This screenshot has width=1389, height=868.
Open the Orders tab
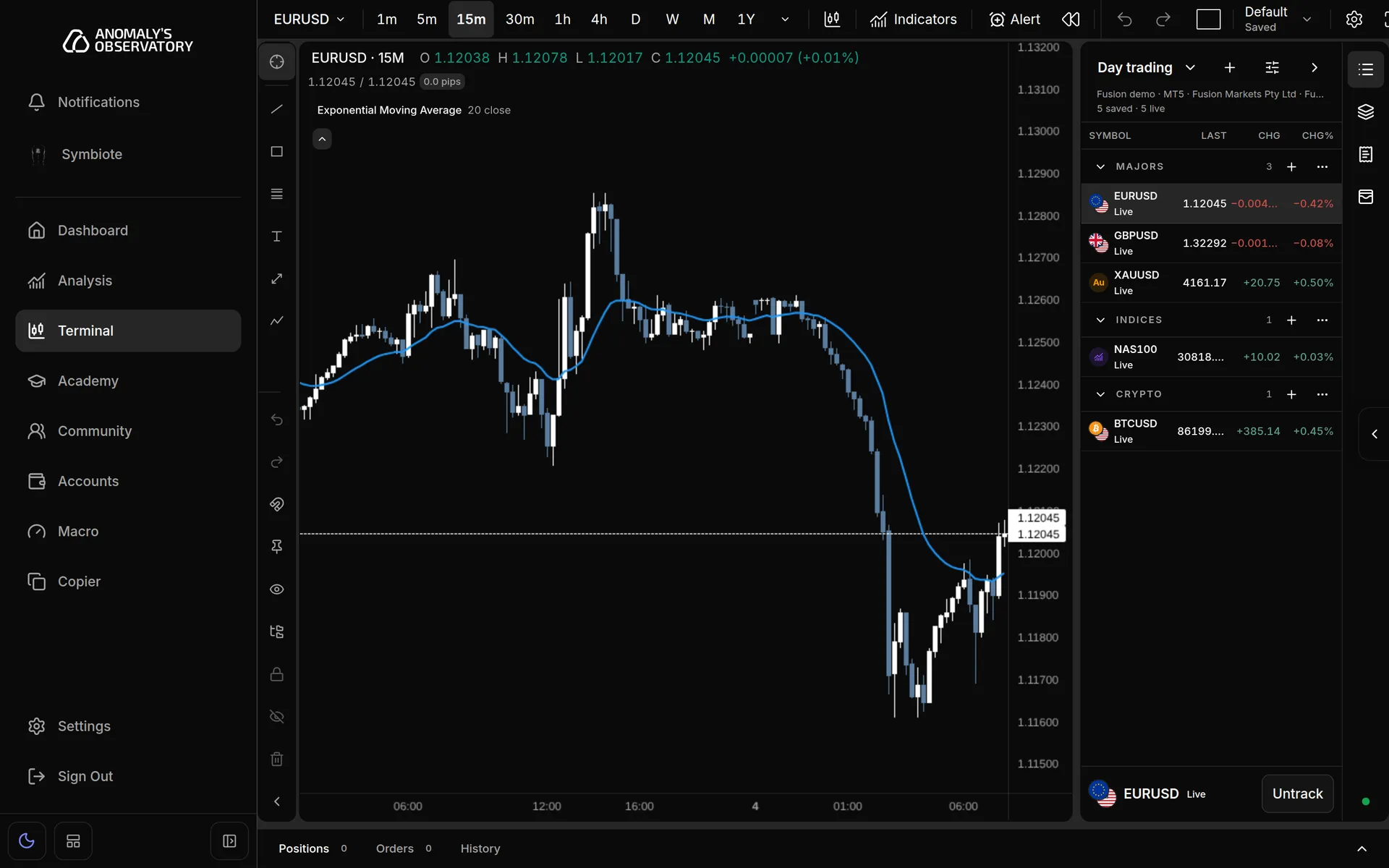pos(404,848)
